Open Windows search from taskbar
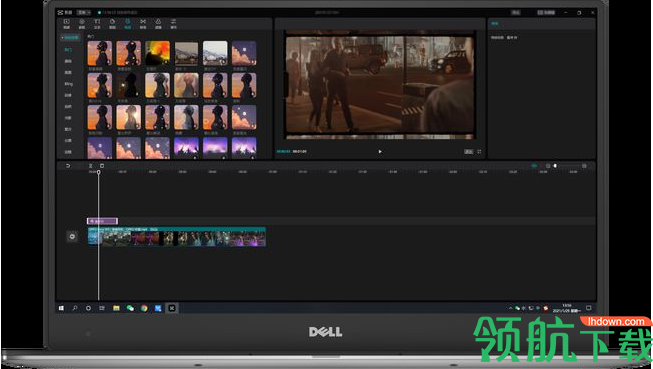653x369 pixels. pyautogui.click(x=75, y=308)
